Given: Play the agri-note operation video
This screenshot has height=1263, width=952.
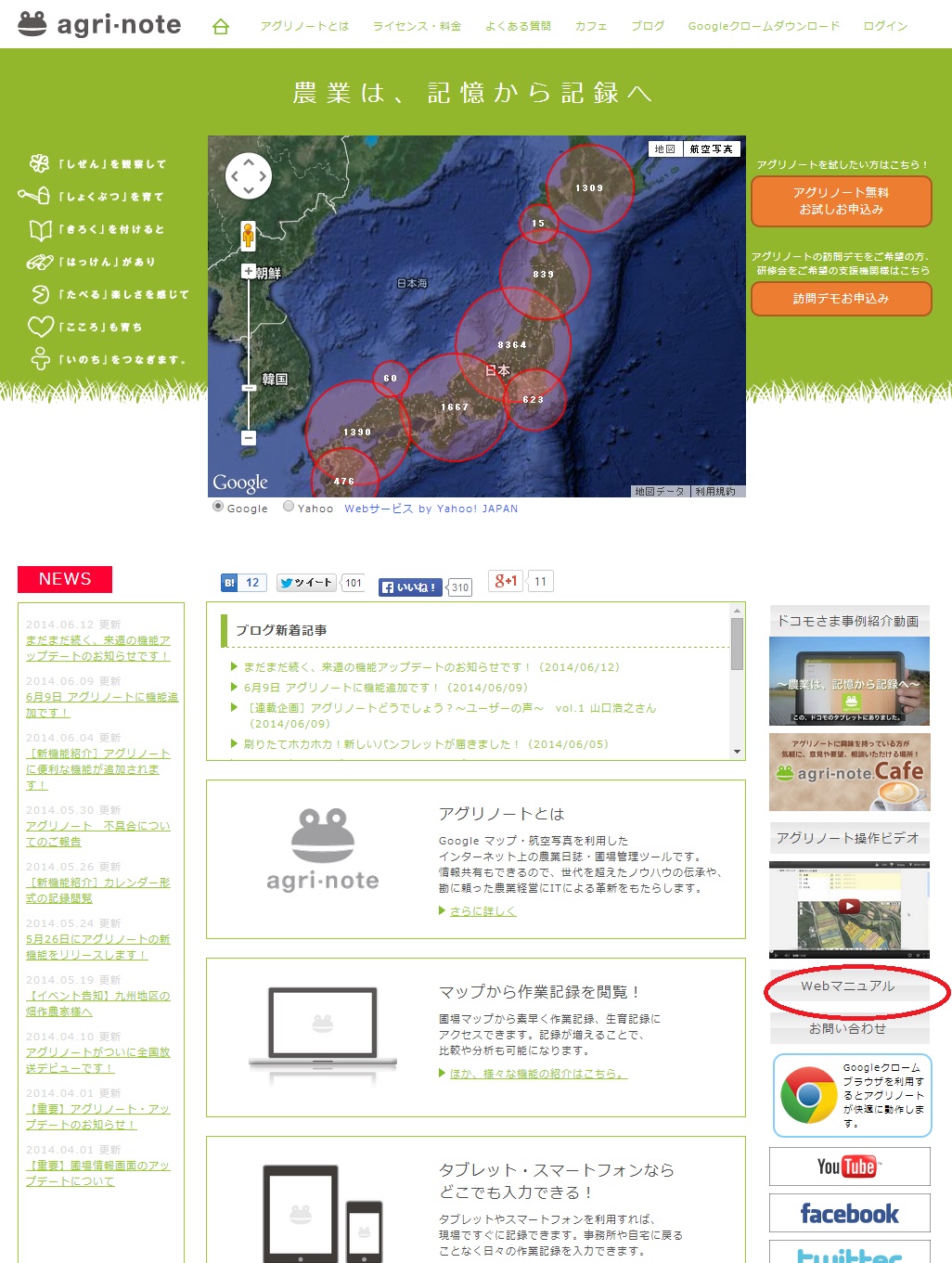Looking at the screenshot, I should [849, 907].
